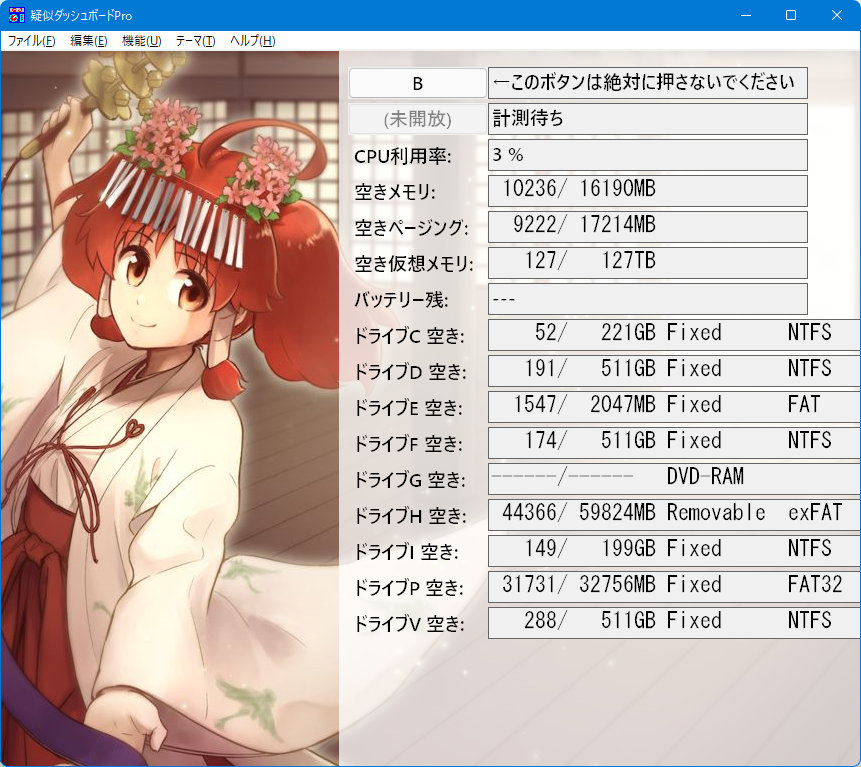Click the ドライブI 空き: label
Screen dimensions: 861x767
(406, 552)
